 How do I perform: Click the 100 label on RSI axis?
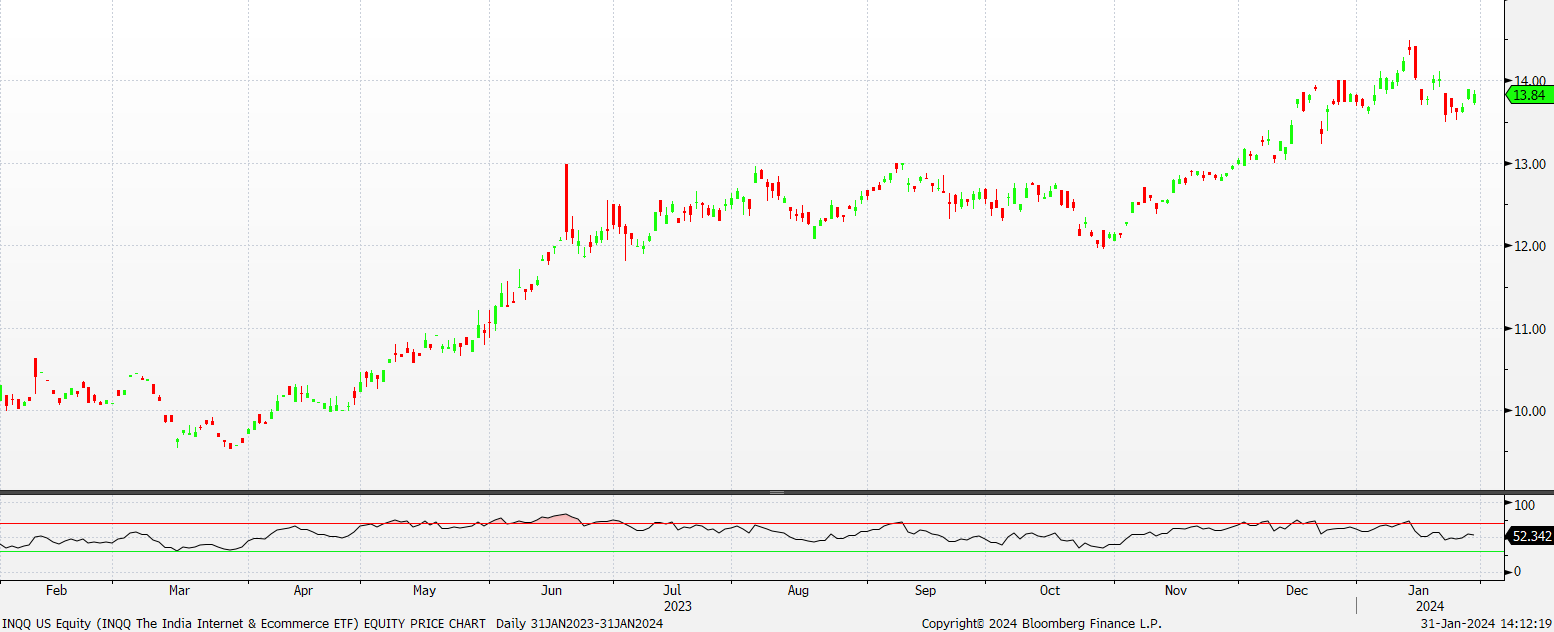pos(1525,505)
